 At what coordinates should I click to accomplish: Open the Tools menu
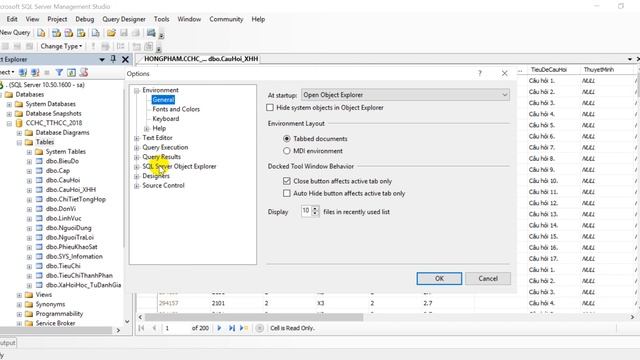click(x=162, y=19)
